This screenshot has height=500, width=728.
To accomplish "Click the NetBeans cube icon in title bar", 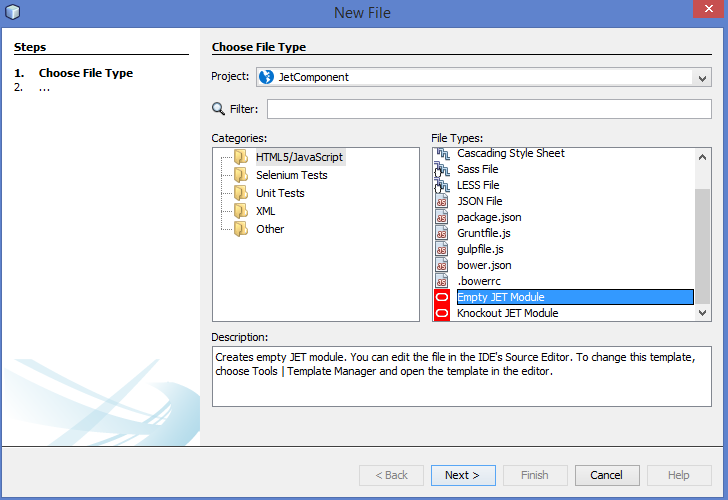I will click(x=13, y=12).
